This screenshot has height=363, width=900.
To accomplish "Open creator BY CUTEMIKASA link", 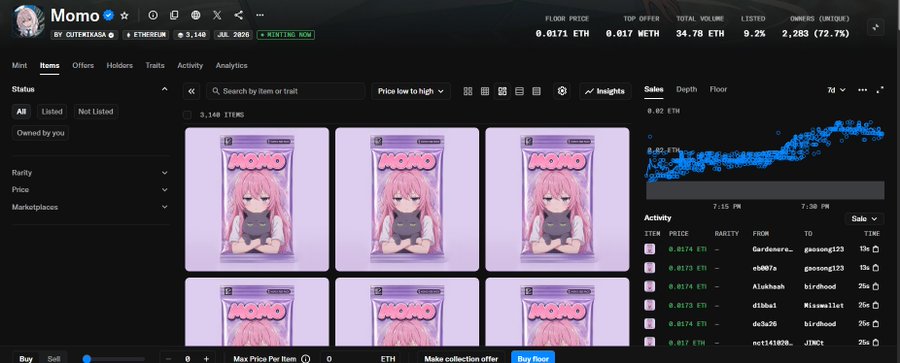I will [x=84, y=35].
